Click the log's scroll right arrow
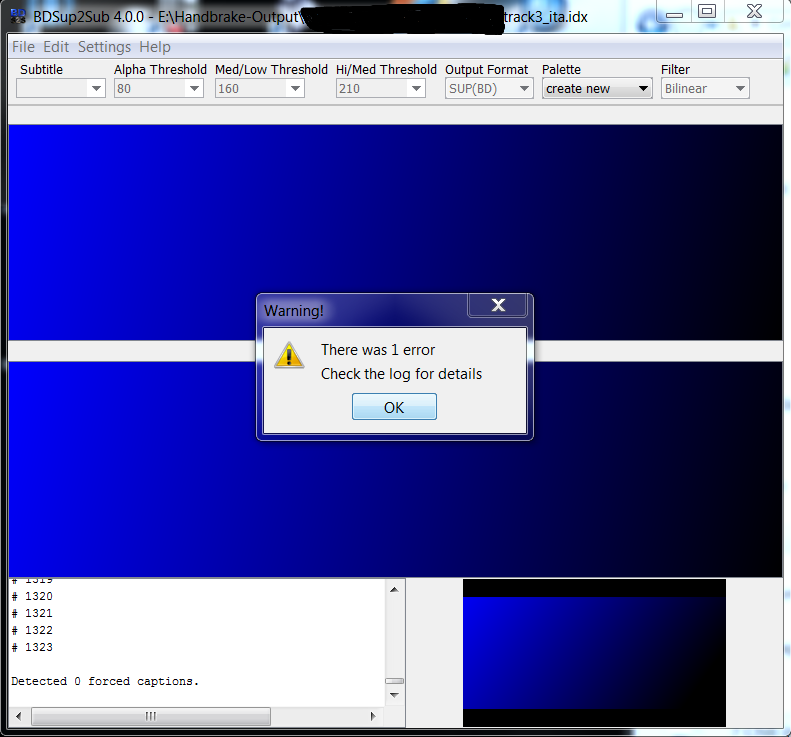791x737 pixels. [373, 716]
